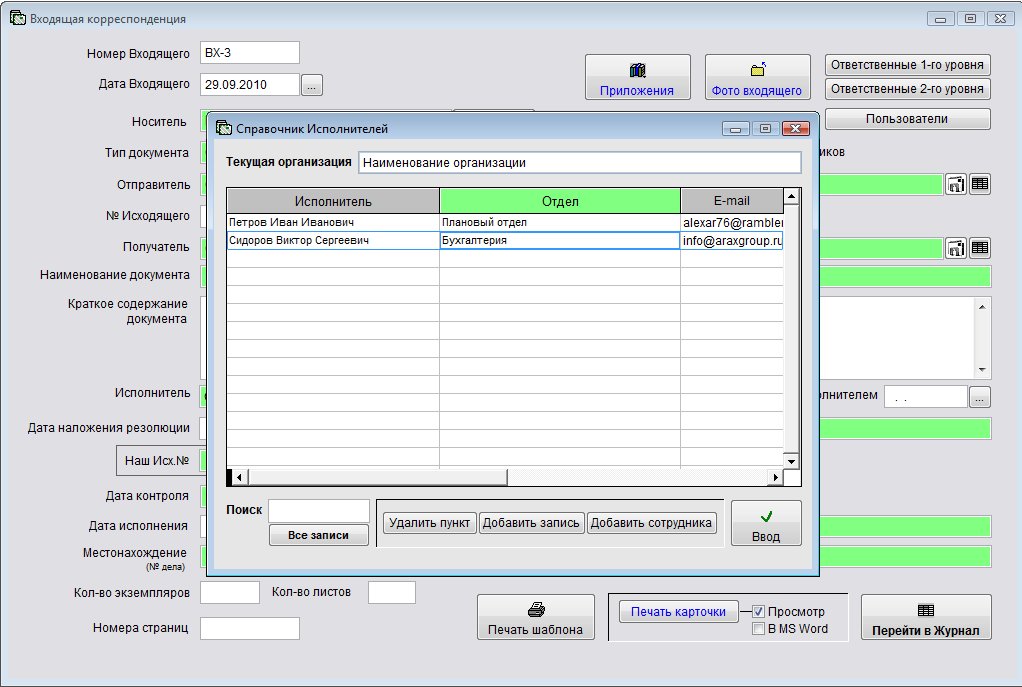The image size is (1022, 687).
Task: Click the Отдел column header
Action: click(560, 201)
